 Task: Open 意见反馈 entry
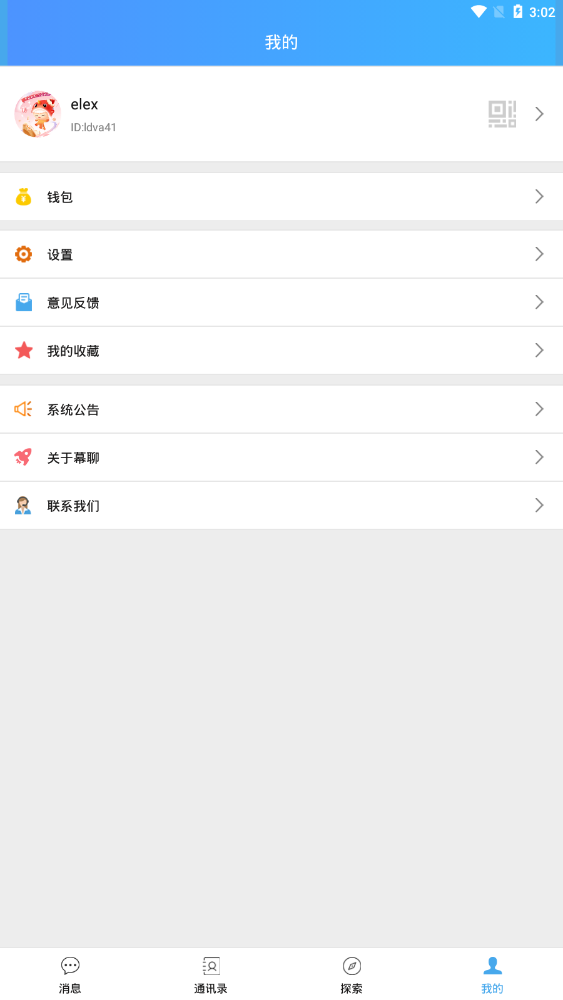point(281,302)
